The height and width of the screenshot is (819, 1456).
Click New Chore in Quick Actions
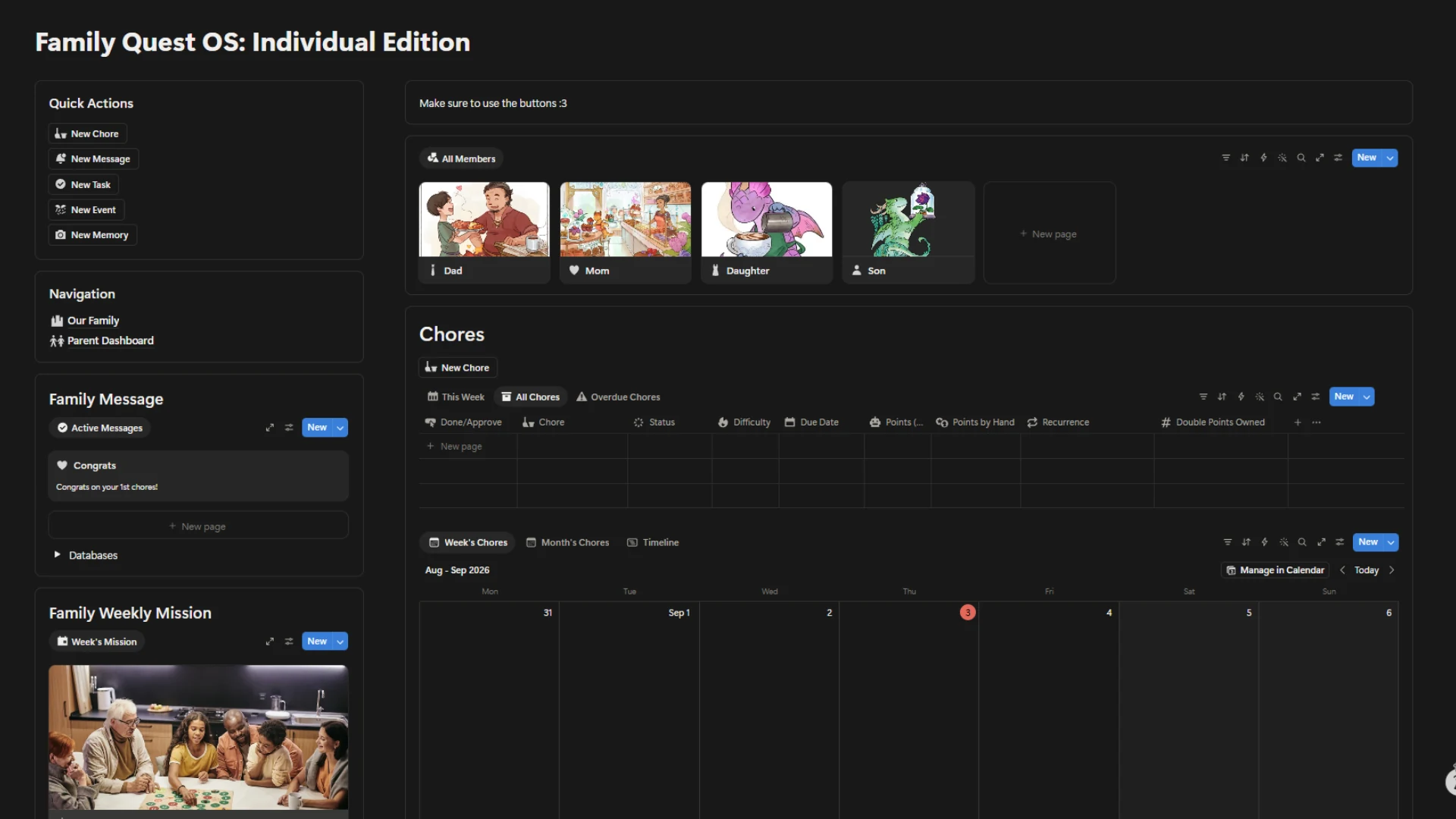click(x=87, y=133)
